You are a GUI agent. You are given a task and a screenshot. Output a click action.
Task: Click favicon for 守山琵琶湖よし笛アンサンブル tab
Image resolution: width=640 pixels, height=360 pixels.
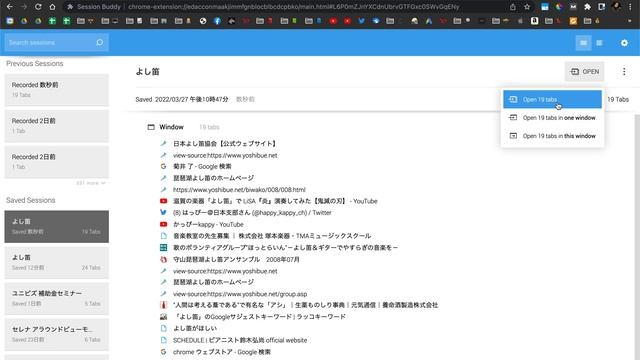pos(163,260)
